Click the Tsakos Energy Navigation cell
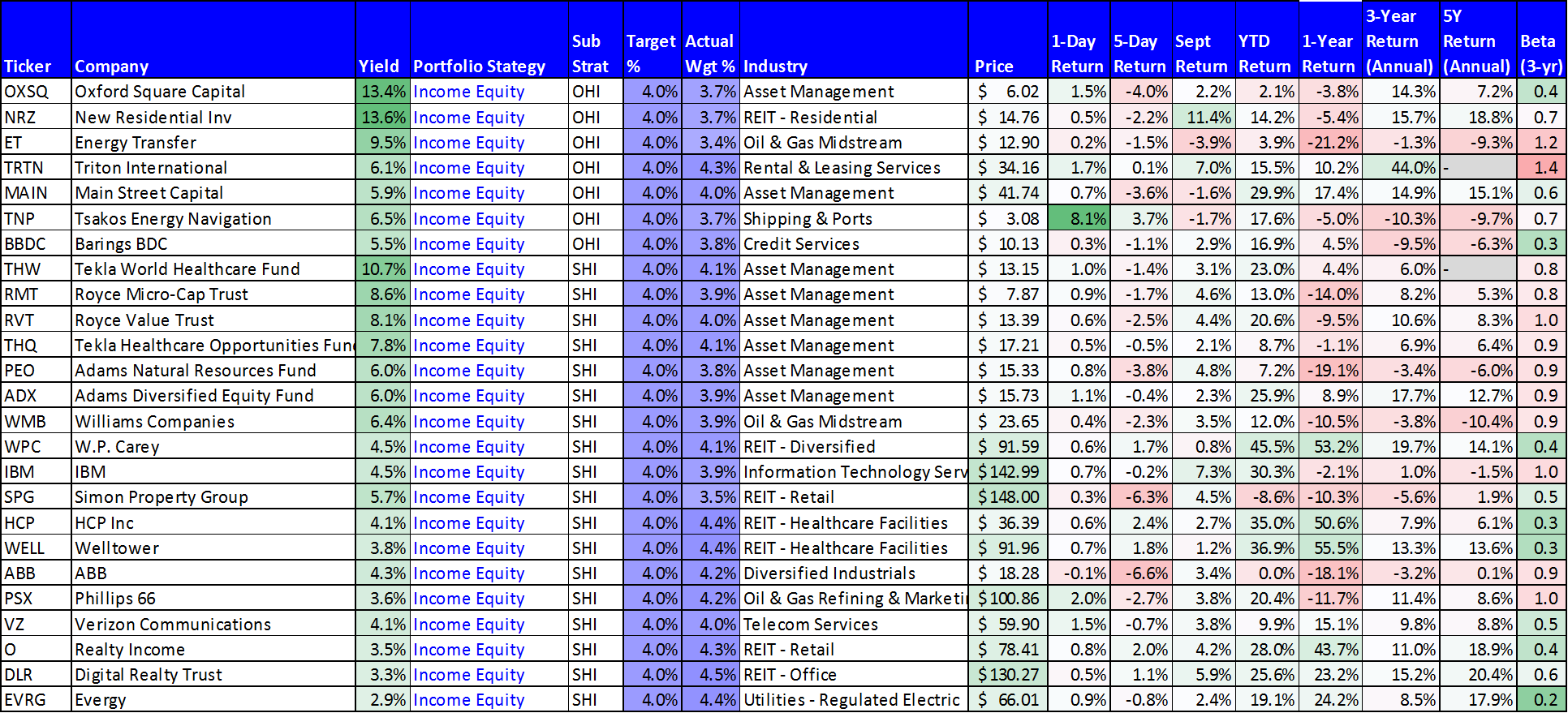 pos(213,219)
